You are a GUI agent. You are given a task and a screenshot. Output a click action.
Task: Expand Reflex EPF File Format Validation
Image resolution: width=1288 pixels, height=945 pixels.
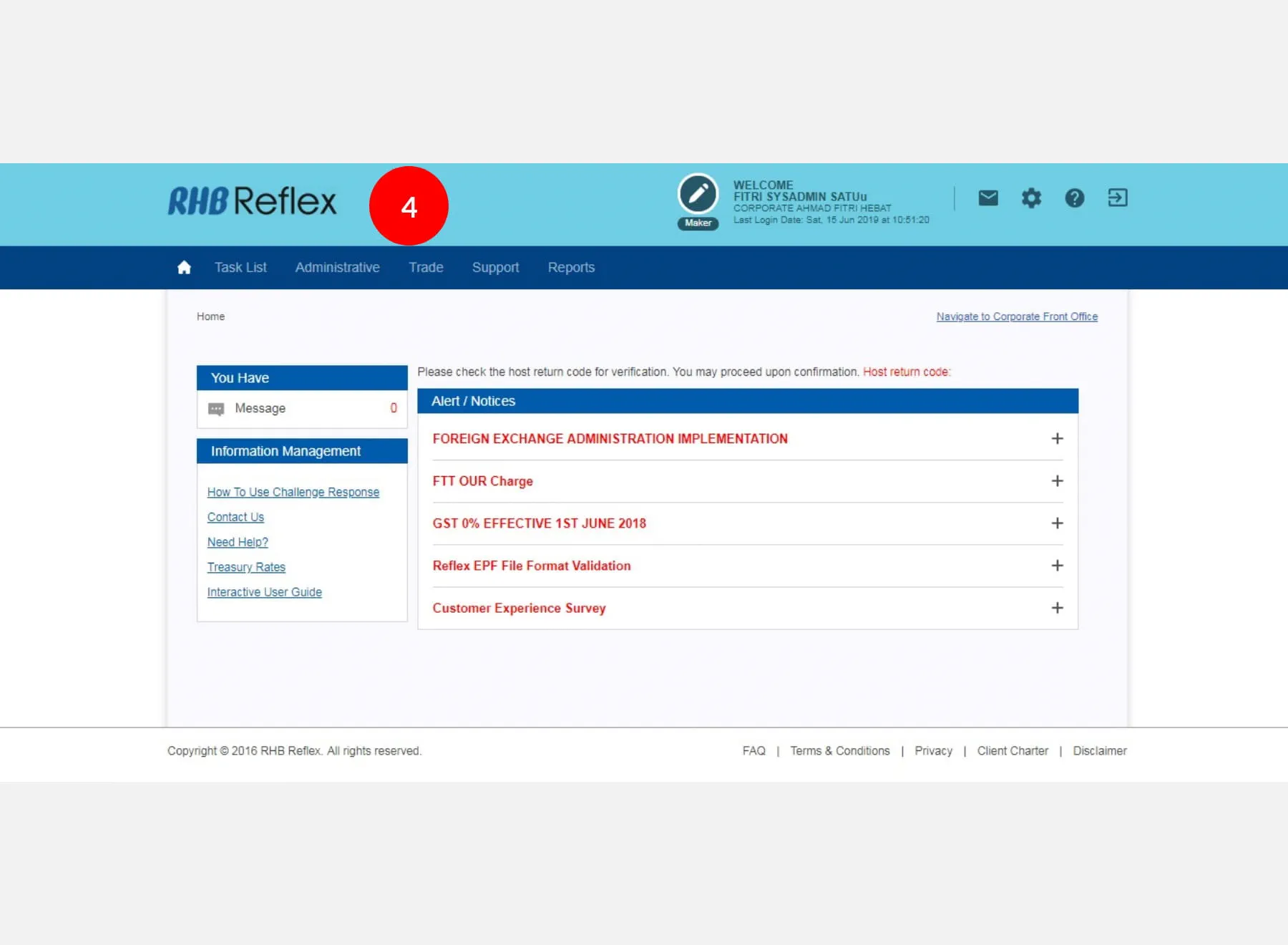coord(1057,566)
